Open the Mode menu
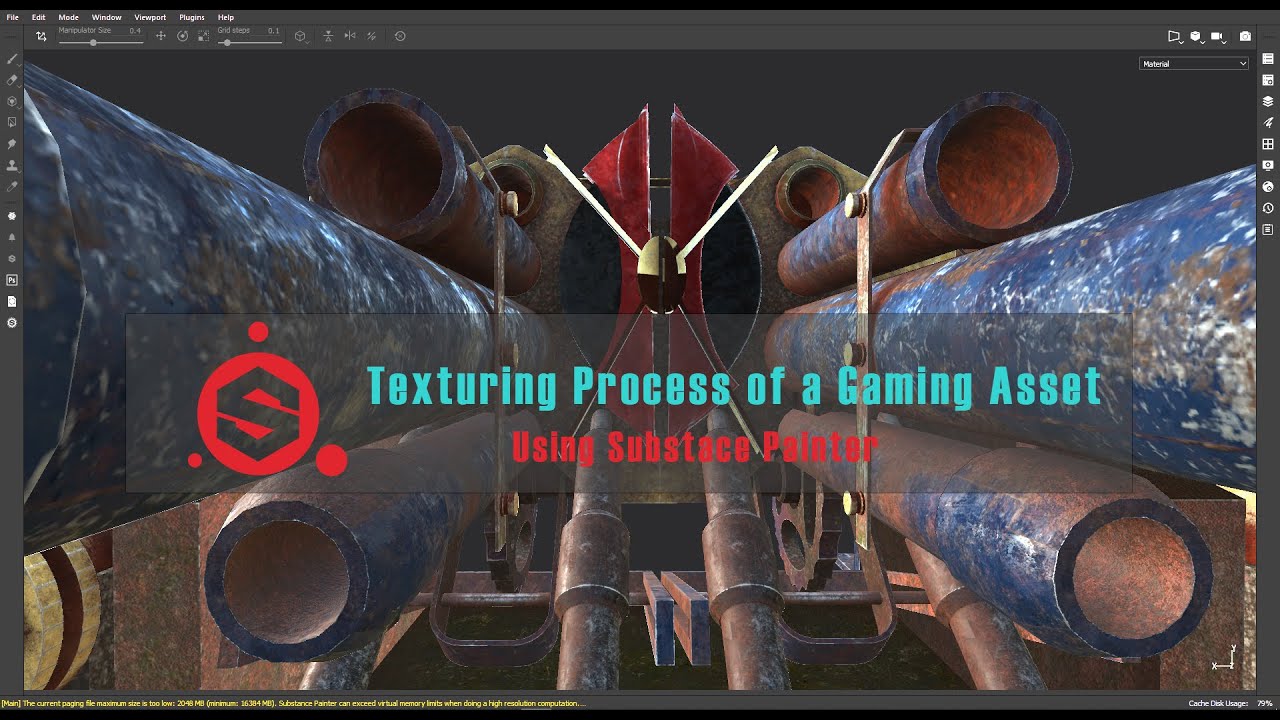 pyautogui.click(x=68, y=17)
